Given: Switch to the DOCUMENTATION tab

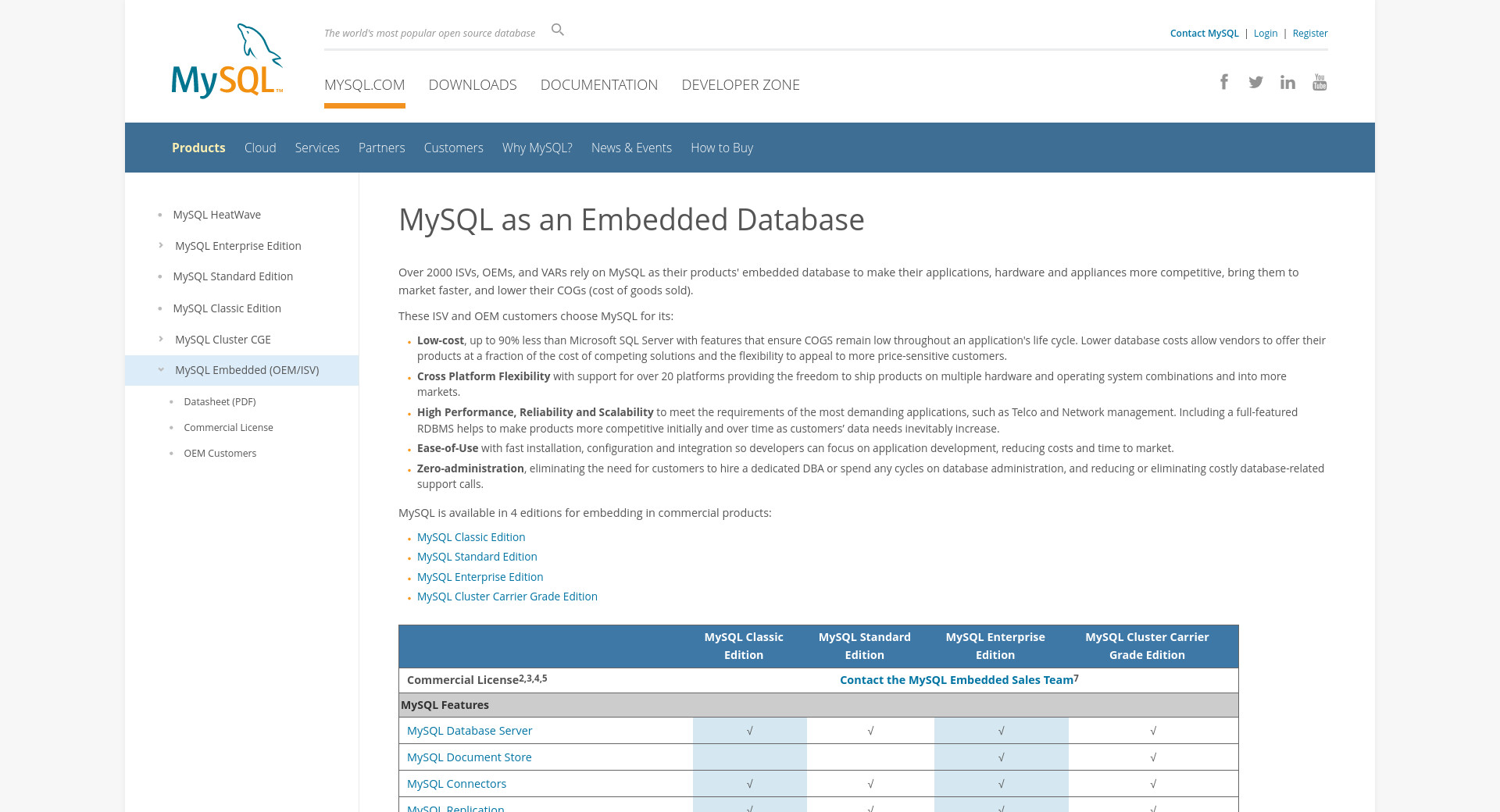Looking at the screenshot, I should coord(599,84).
